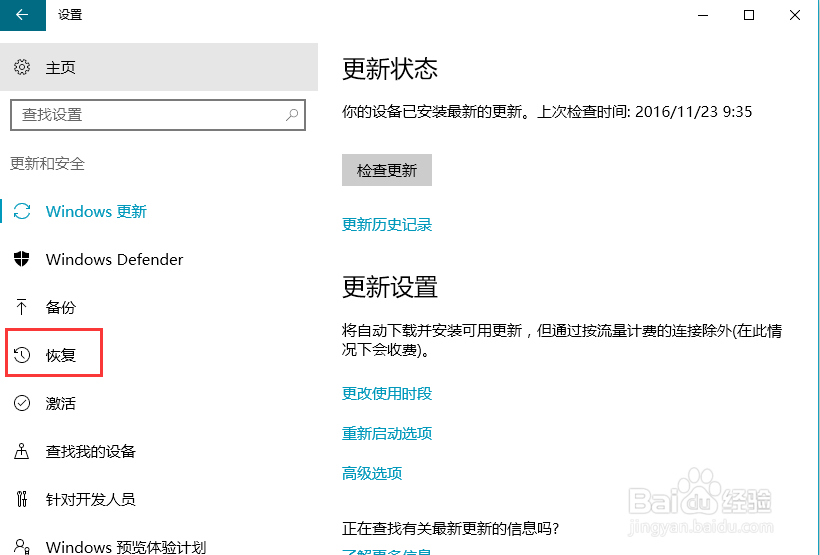Click the 检查更新 button
Image resolution: width=820 pixels, height=555 pixels.
(x=387, y=170)
